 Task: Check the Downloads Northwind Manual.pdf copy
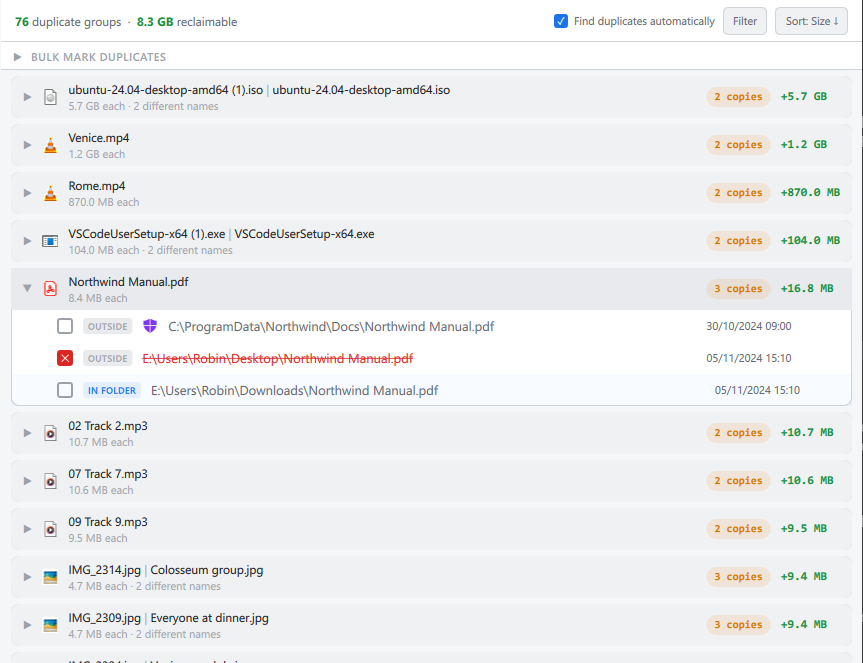[65, 390]
